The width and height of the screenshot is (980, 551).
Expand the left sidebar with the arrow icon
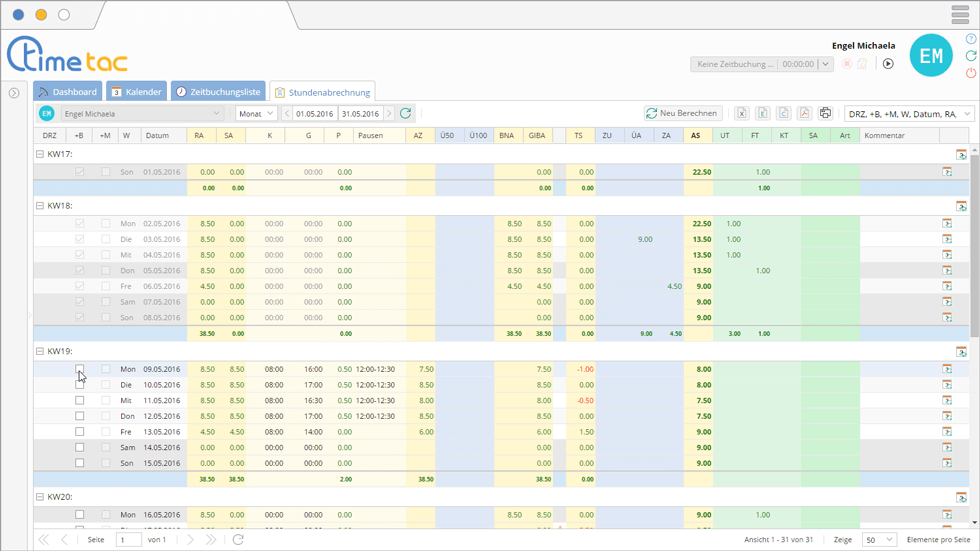14,93
